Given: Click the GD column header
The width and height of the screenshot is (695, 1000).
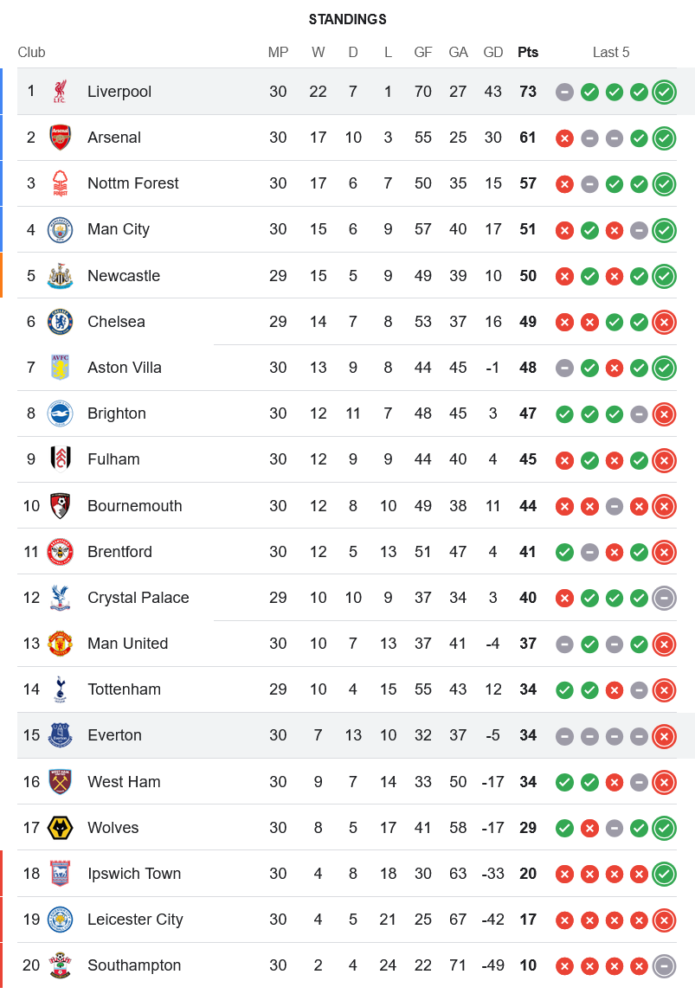Looking at the screenshot, I should tap(493, 52).
